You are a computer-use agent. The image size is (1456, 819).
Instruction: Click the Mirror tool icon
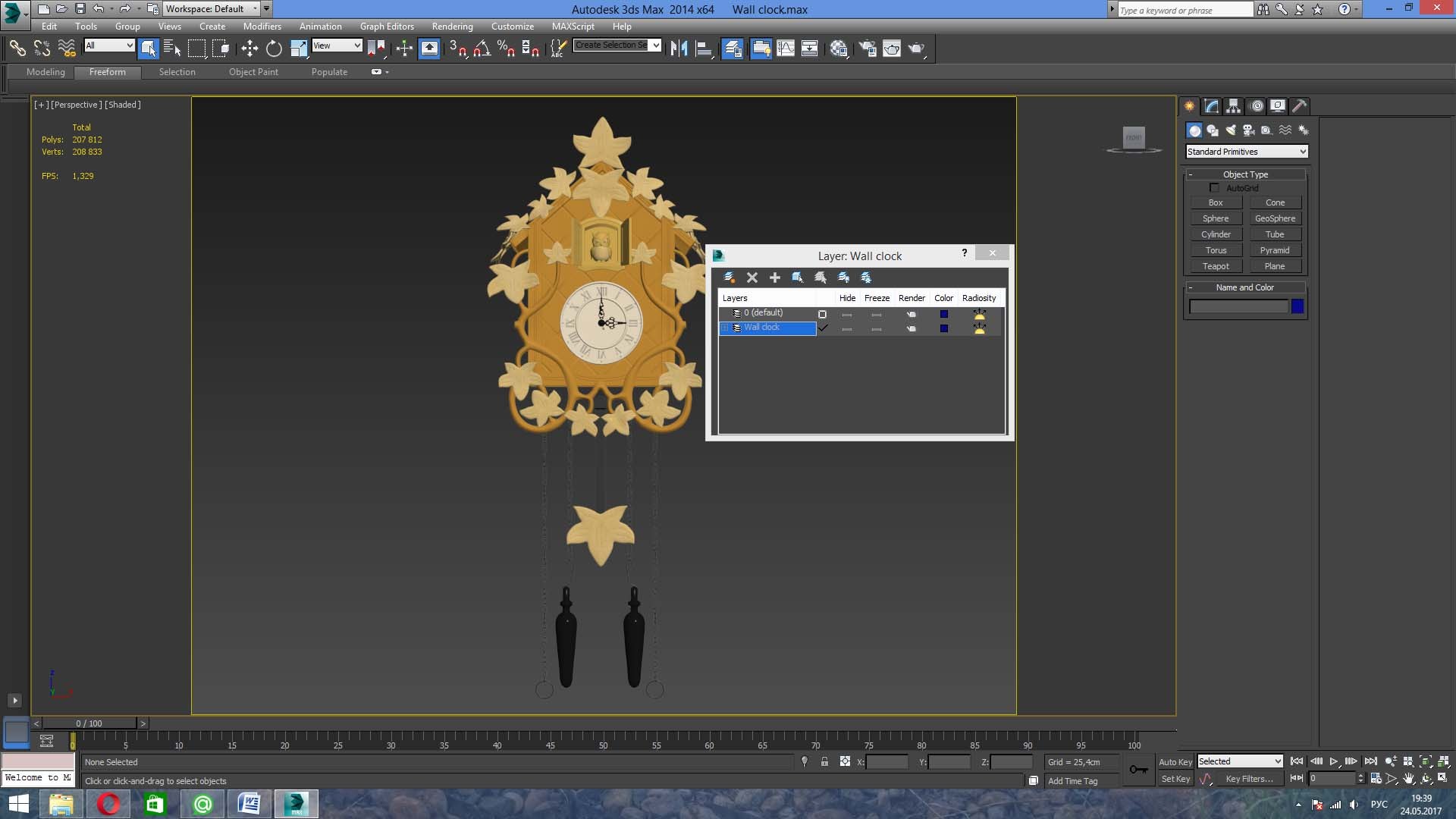pyautogui.click(x=679, y=49)
